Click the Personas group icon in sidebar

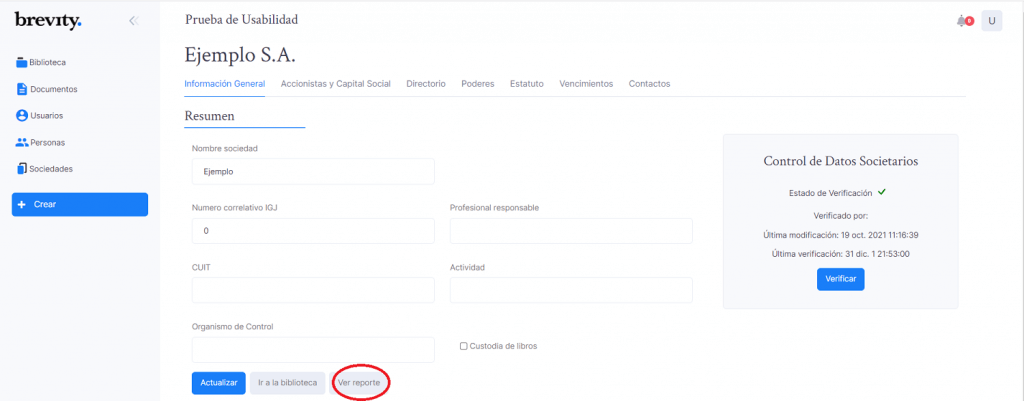(x=22, y=142)
